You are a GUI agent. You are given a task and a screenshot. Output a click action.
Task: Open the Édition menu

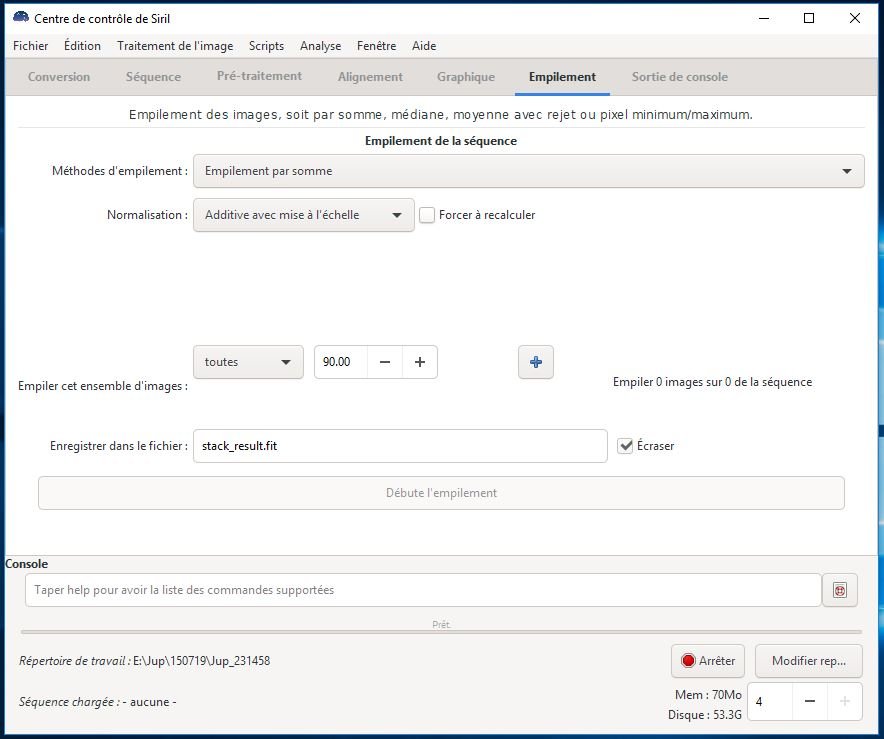pyautogui.click(x=82, y=46)
